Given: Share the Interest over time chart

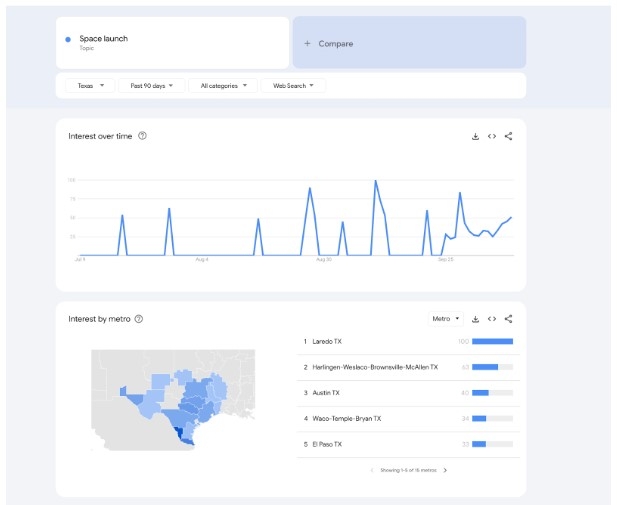Looking at the screenshot, I should point(509,136).
